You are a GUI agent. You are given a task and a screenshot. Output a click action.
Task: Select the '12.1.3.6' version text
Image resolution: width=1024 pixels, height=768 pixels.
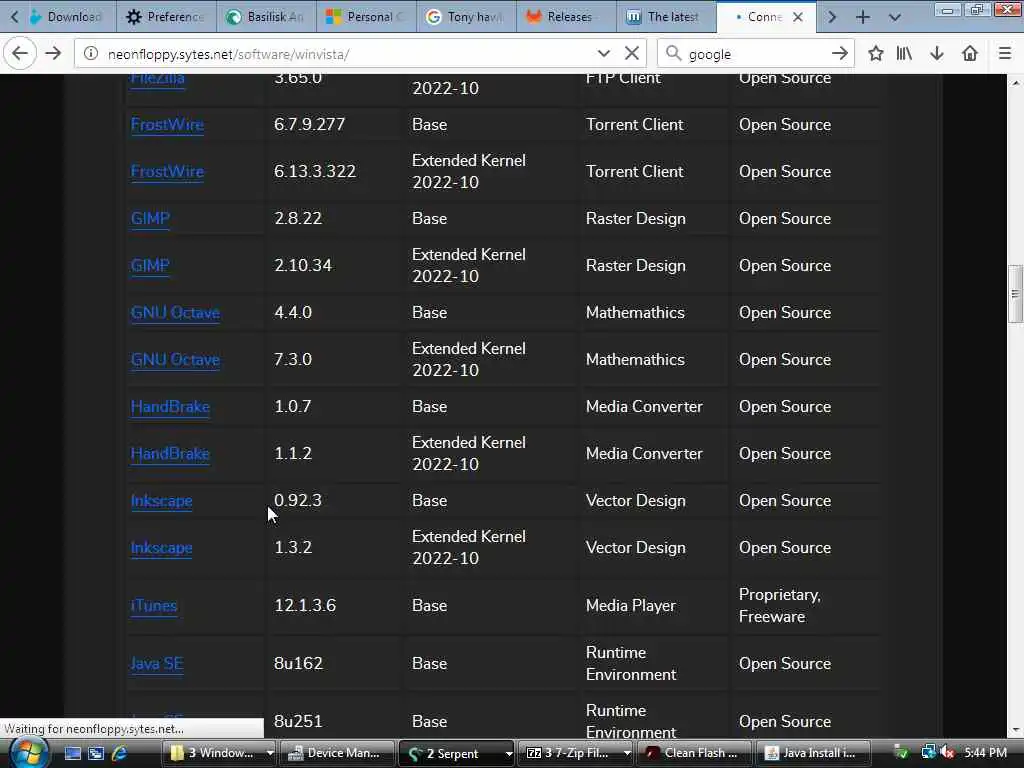[305, 605]
